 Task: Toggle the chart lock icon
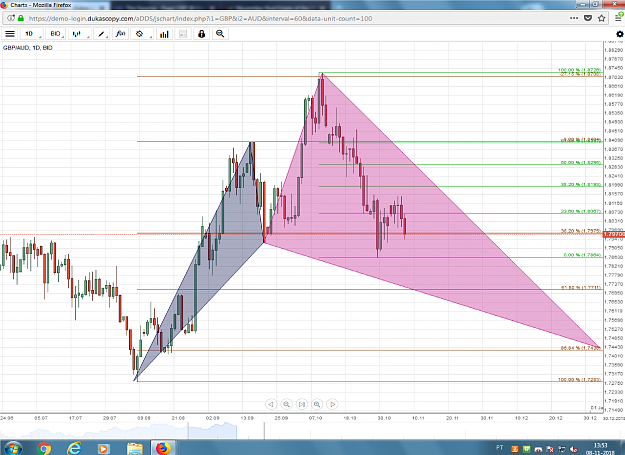point(201,34)
